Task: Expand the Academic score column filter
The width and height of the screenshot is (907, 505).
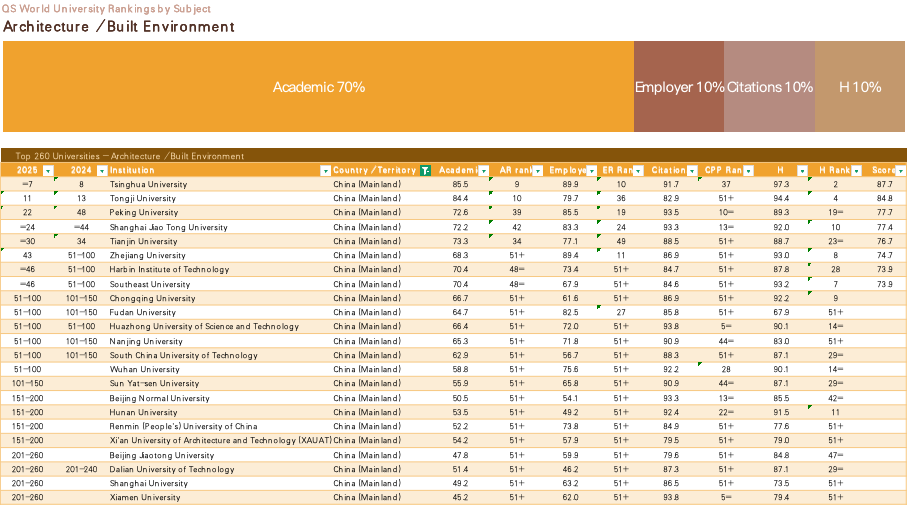Action: (484, 170)
